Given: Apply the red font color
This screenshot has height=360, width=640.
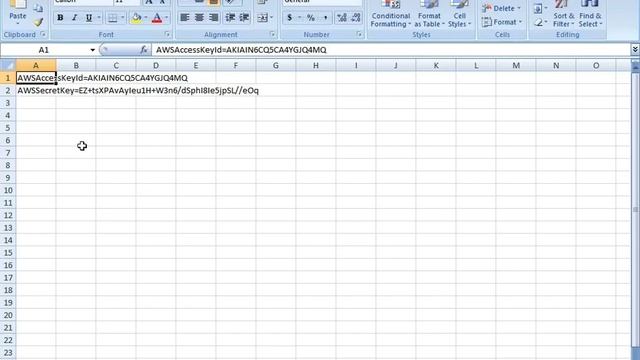Looking at the screenshot, I should tap(157, 18).
